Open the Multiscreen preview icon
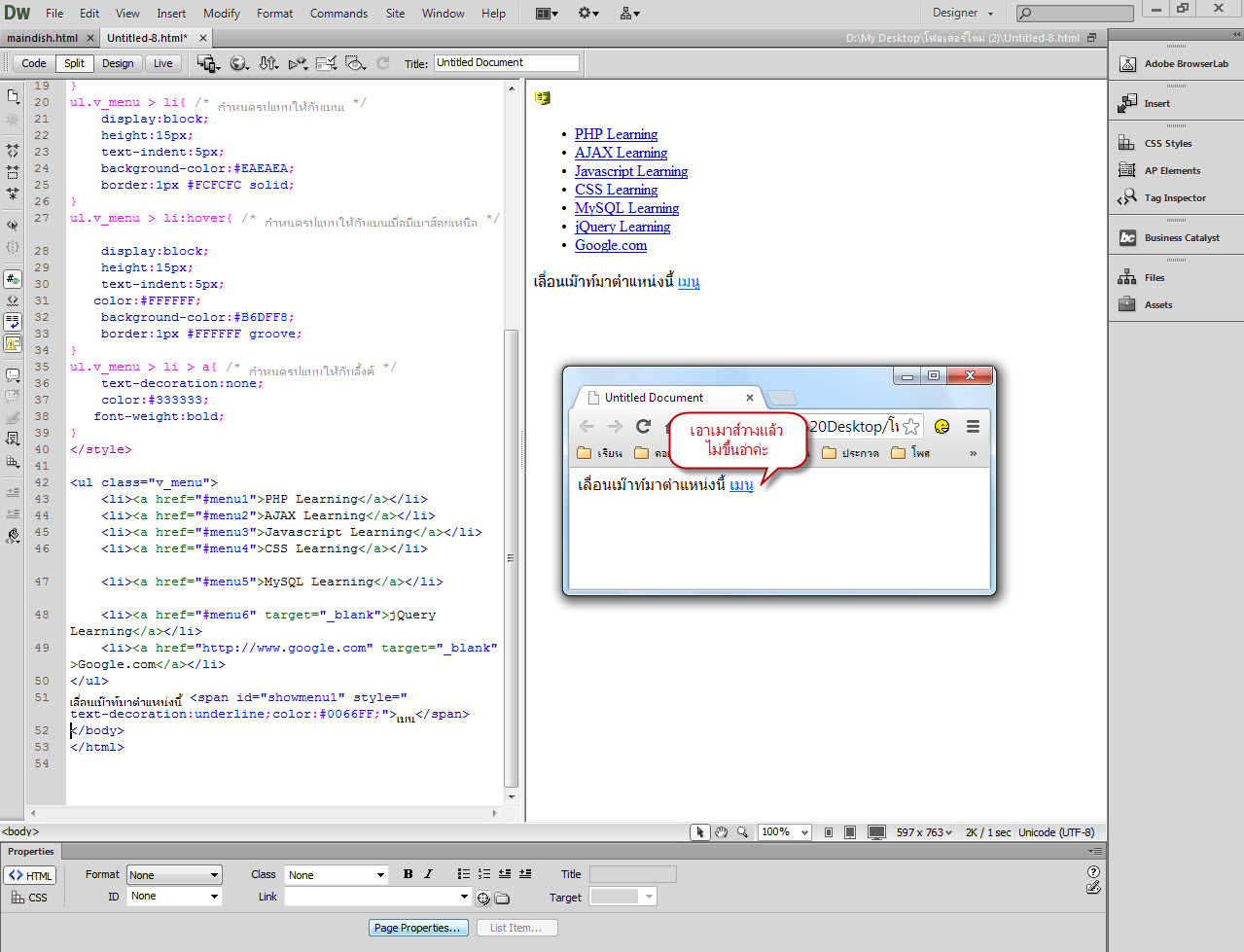 point(208,63)
